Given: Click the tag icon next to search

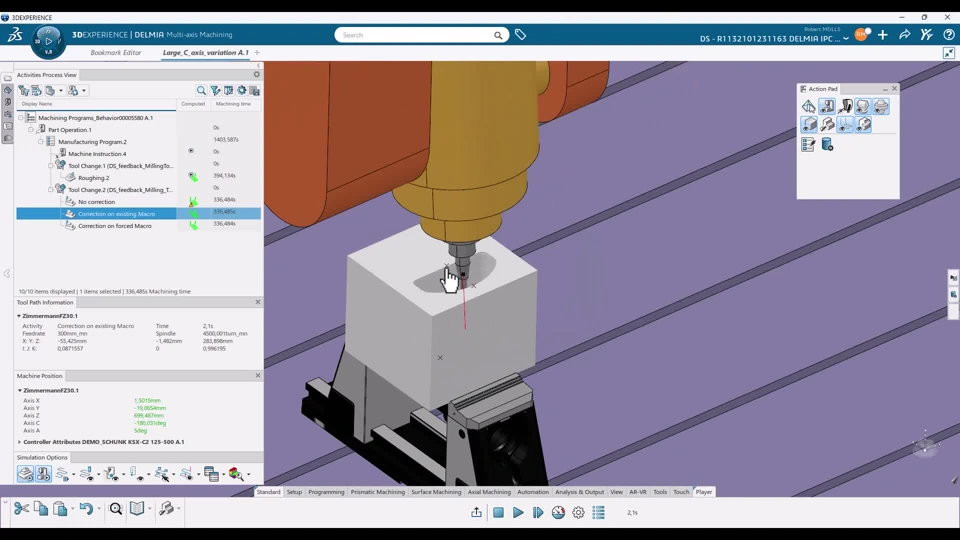Looking at the screenshot, I should click(x=520, y=35).
